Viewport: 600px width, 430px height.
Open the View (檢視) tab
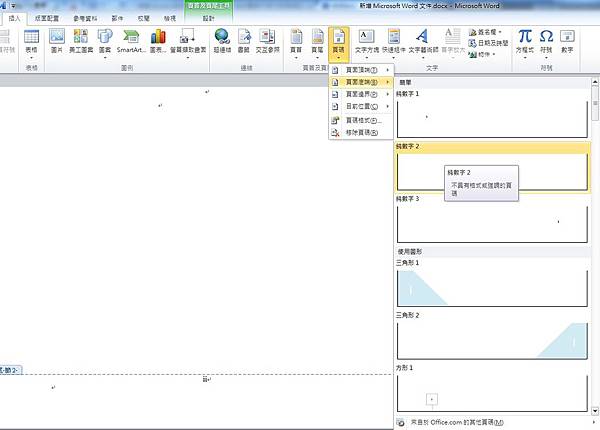170,18
